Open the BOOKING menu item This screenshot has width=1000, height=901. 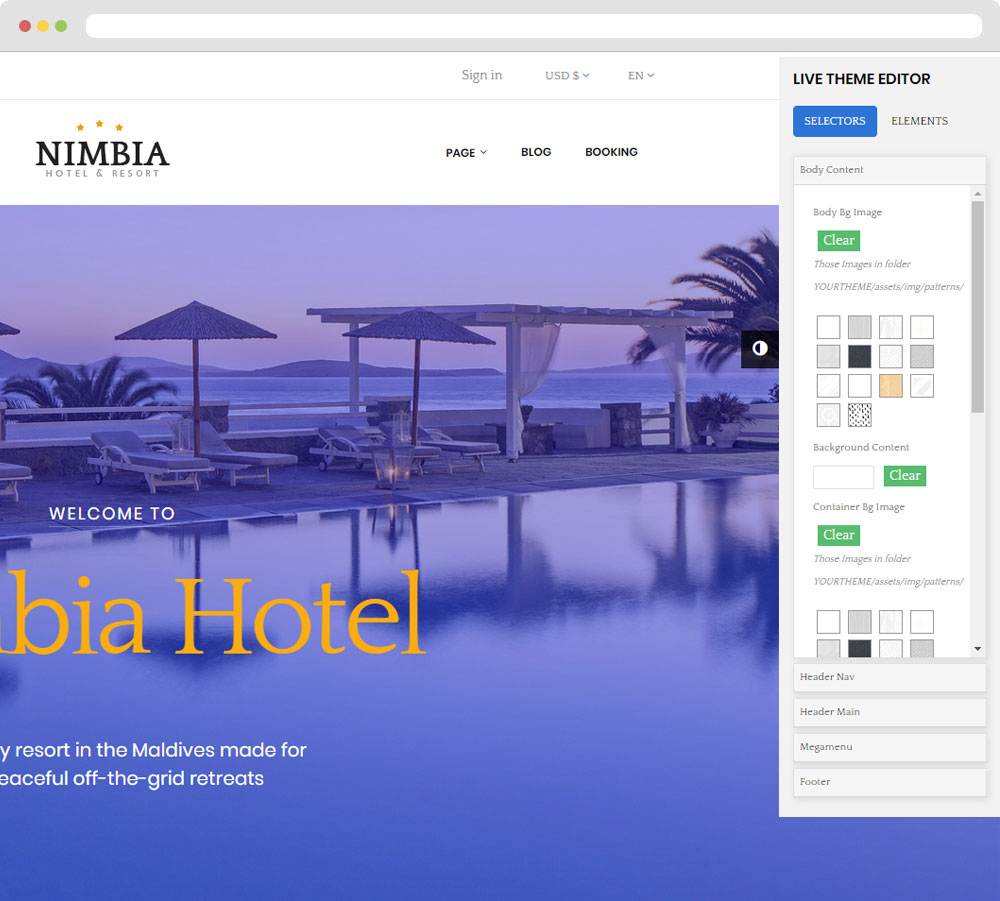(611, 152)
